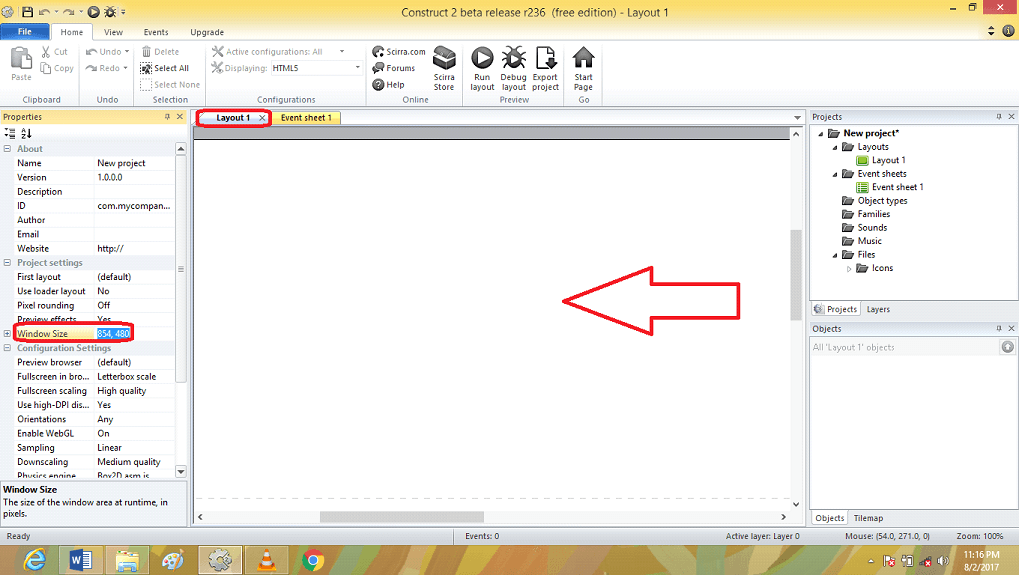Click the quick access Run play icon
Screen dimensions: 1019x575
pyautogui.click(x=94, y=12)
